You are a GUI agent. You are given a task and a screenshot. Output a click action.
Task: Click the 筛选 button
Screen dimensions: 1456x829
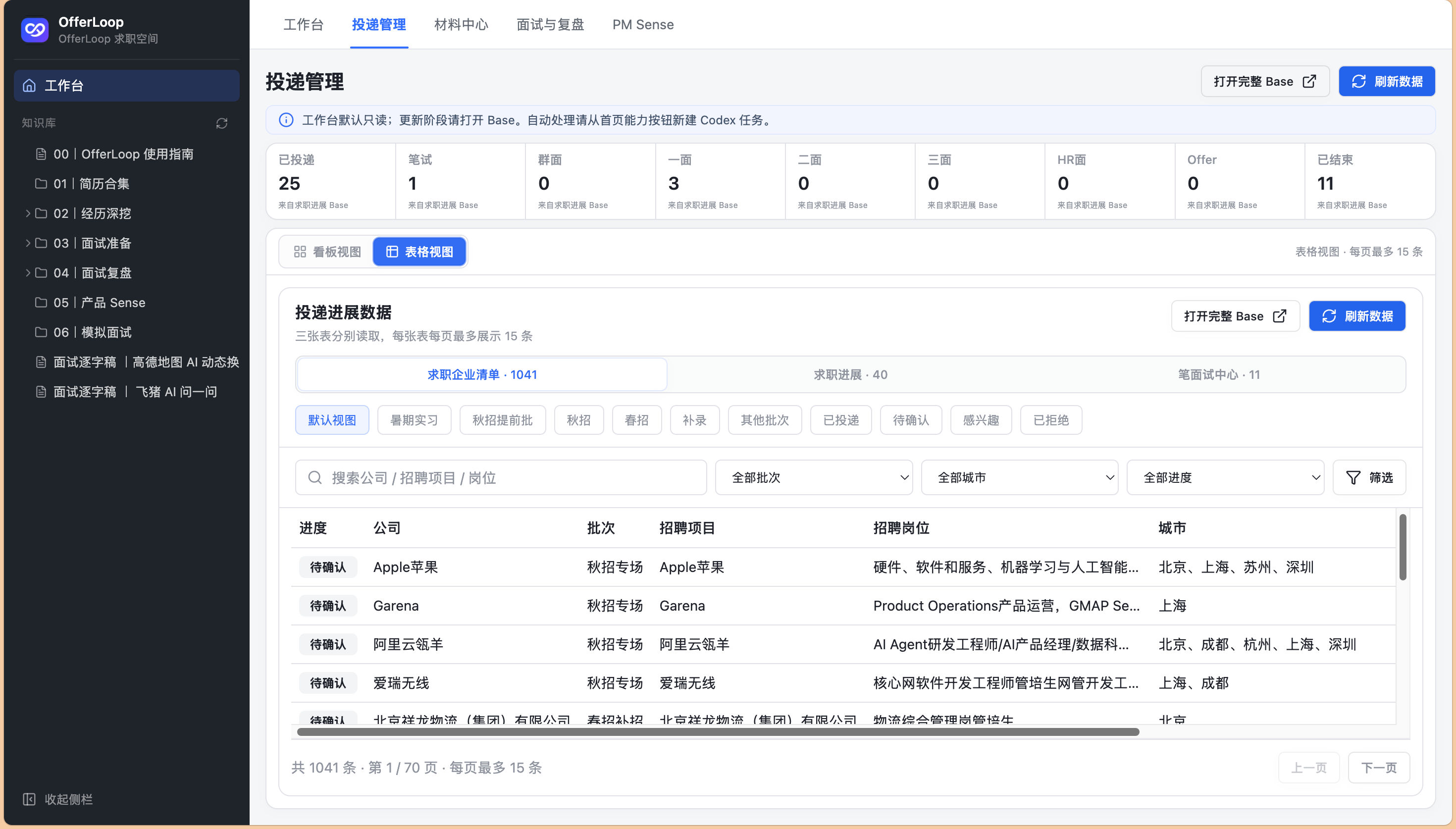[x=1369, y=478]
